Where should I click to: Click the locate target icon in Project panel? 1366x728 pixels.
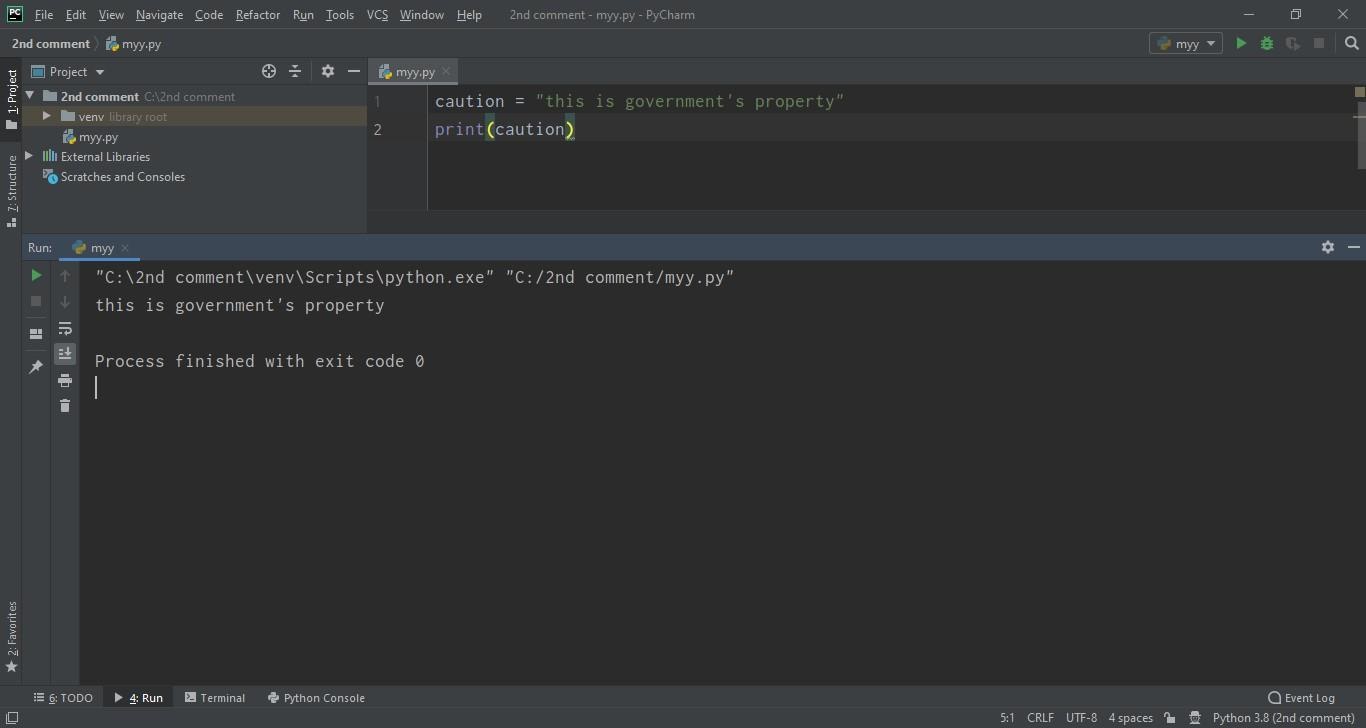coord(269,72)
